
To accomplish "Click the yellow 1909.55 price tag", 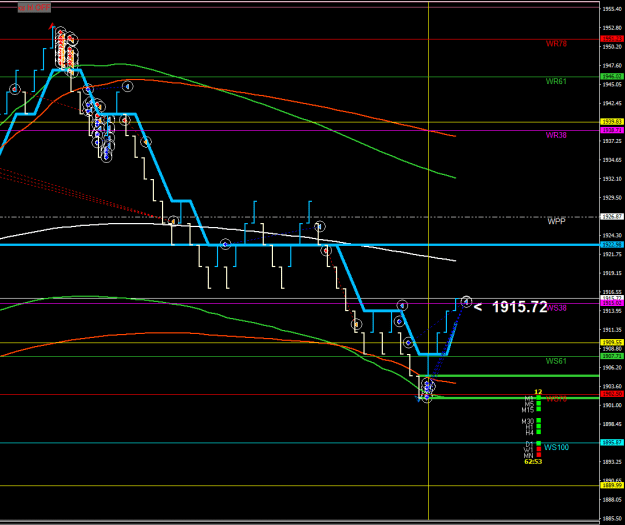I will 612,342.
